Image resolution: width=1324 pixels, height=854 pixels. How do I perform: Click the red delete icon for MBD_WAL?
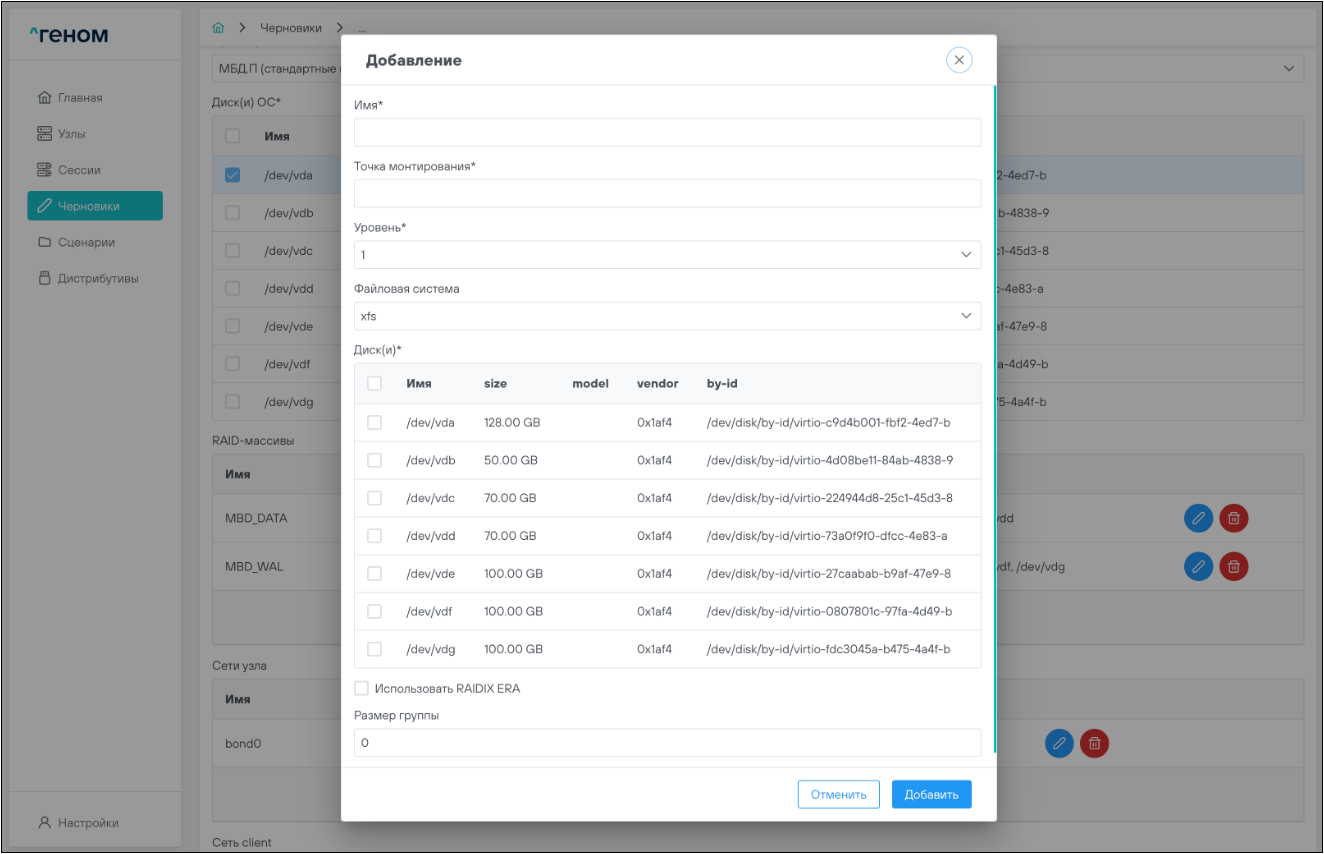coord(1234,566)
